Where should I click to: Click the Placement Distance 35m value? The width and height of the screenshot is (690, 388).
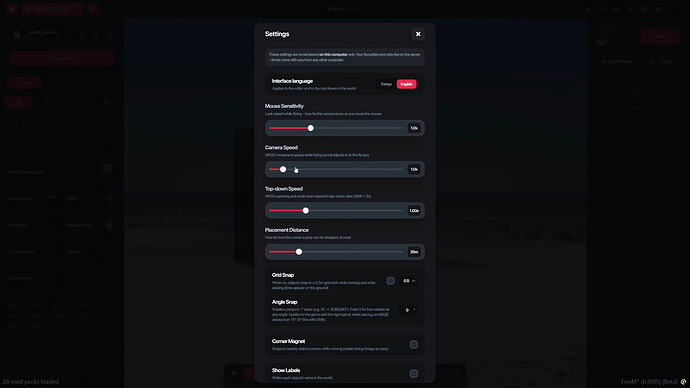click(414, 252)
